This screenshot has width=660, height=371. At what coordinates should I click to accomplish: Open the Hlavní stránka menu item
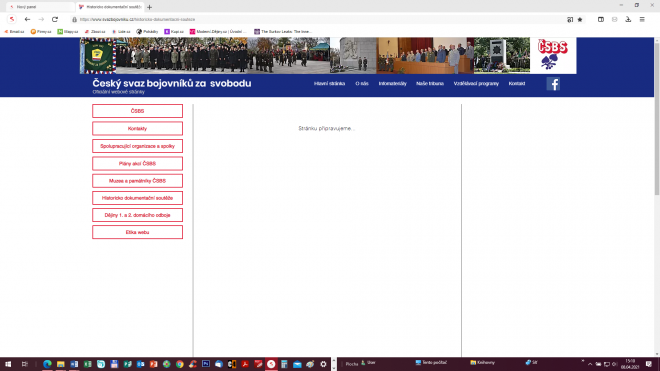click(329, 83)
